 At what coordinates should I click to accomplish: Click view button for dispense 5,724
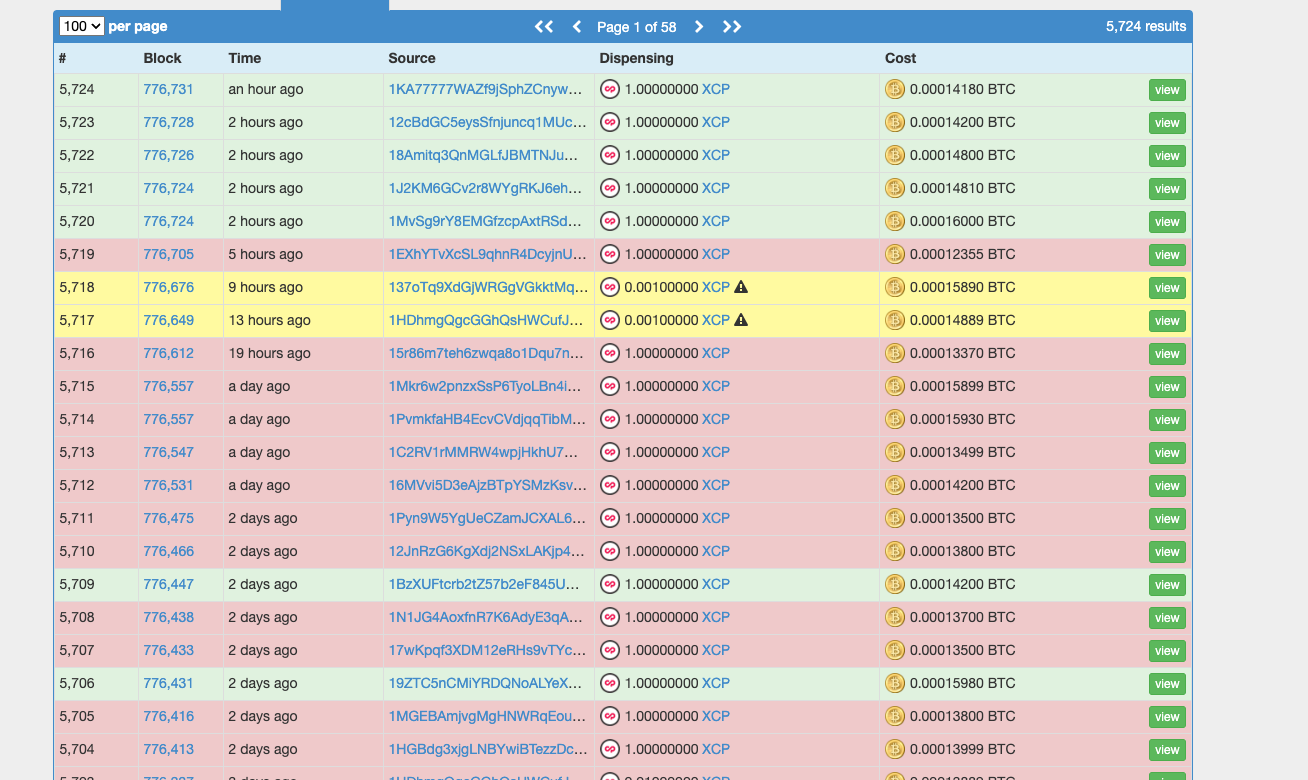click(x=1167, y=90)
